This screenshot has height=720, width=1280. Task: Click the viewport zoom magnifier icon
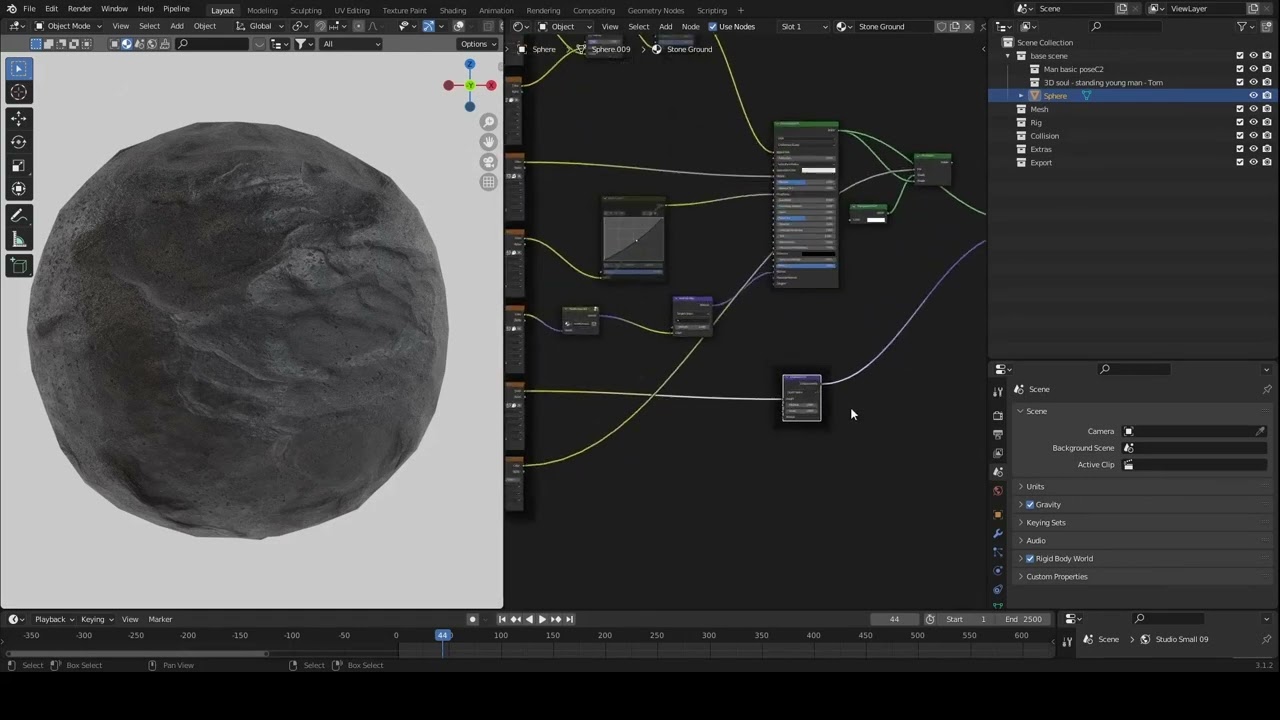tap(488, 122)
